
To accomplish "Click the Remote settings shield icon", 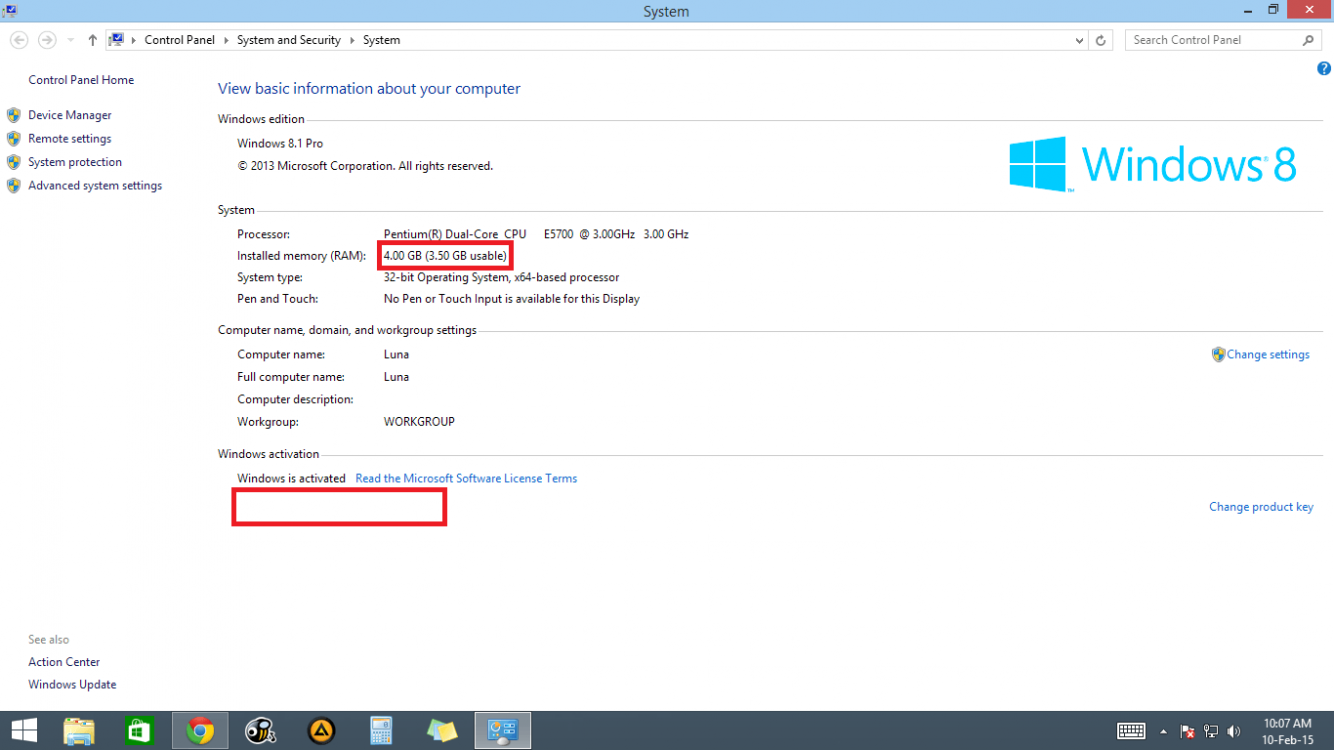I will [x=14, y=139].
